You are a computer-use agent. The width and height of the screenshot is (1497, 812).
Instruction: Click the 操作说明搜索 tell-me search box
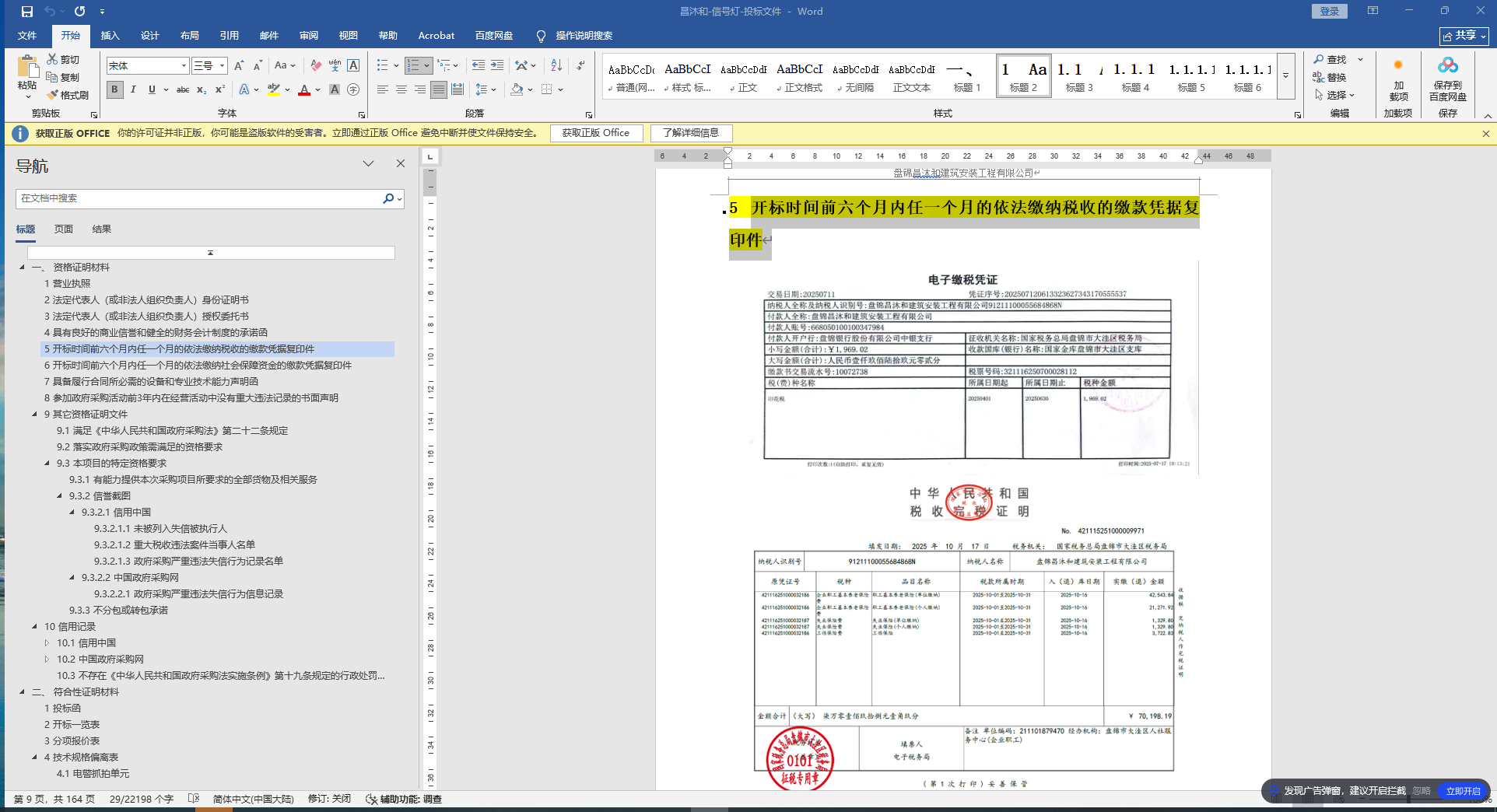pos(584,36)
